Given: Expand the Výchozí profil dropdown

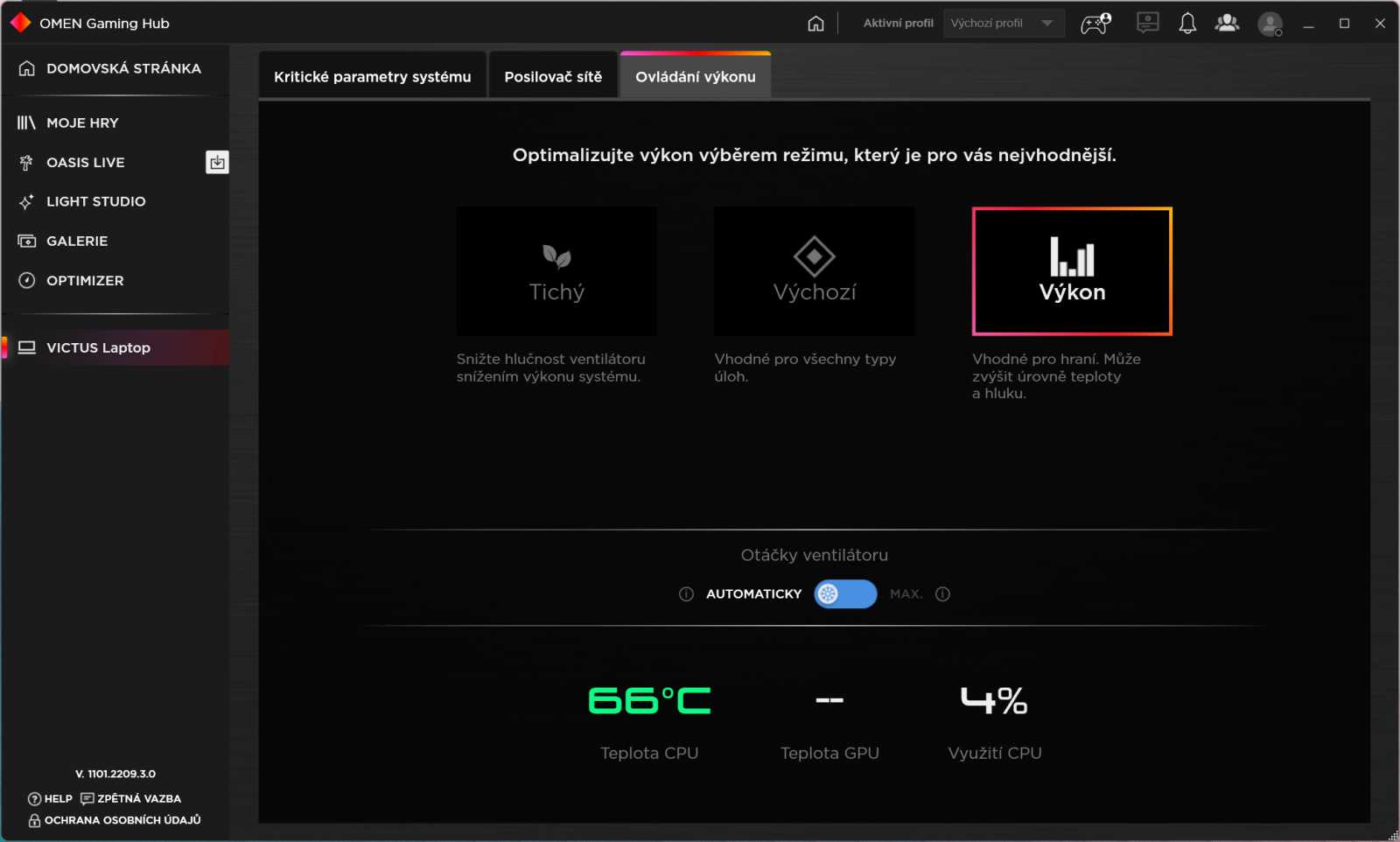Looking at the screenshot, I should (1004, 24).
